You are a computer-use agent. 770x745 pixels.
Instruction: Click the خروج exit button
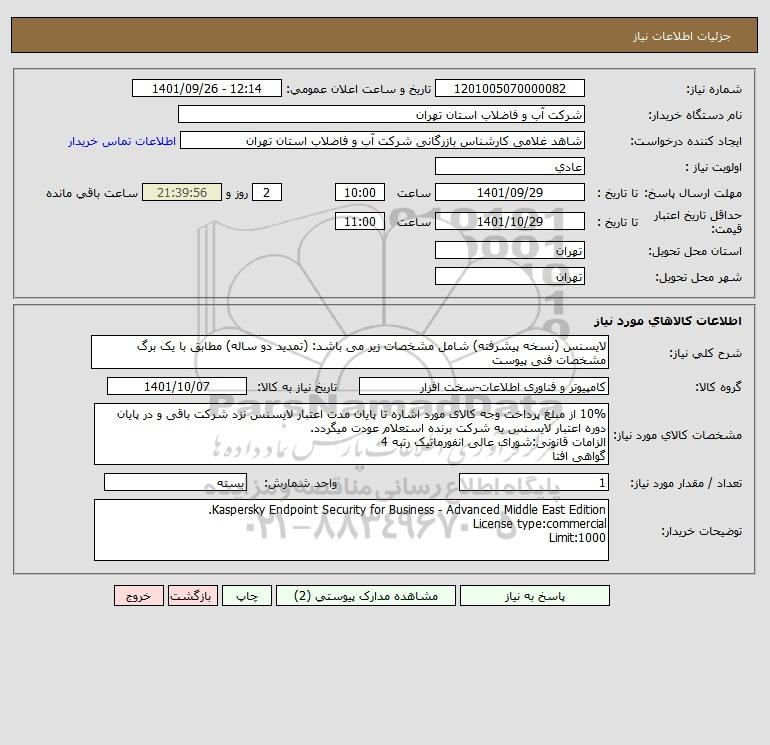coord(138,596)
